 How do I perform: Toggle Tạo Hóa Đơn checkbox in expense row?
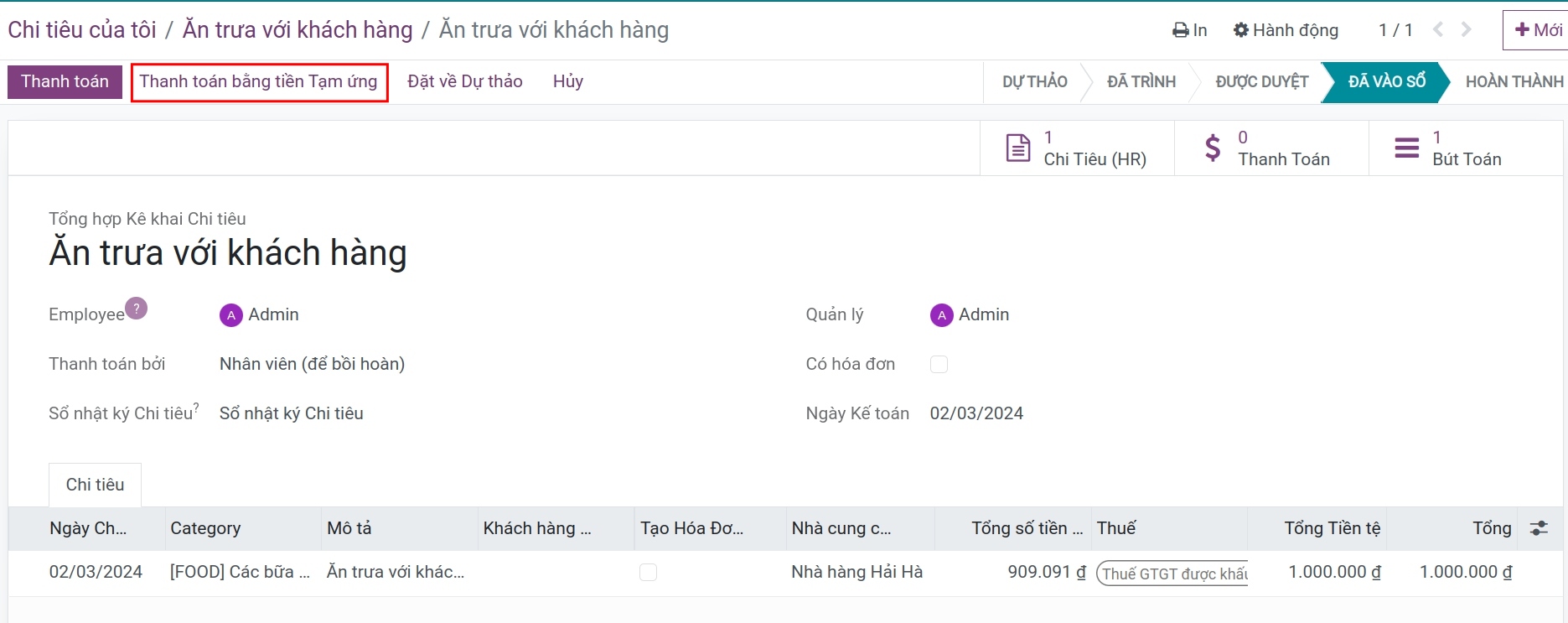[648, 573]
